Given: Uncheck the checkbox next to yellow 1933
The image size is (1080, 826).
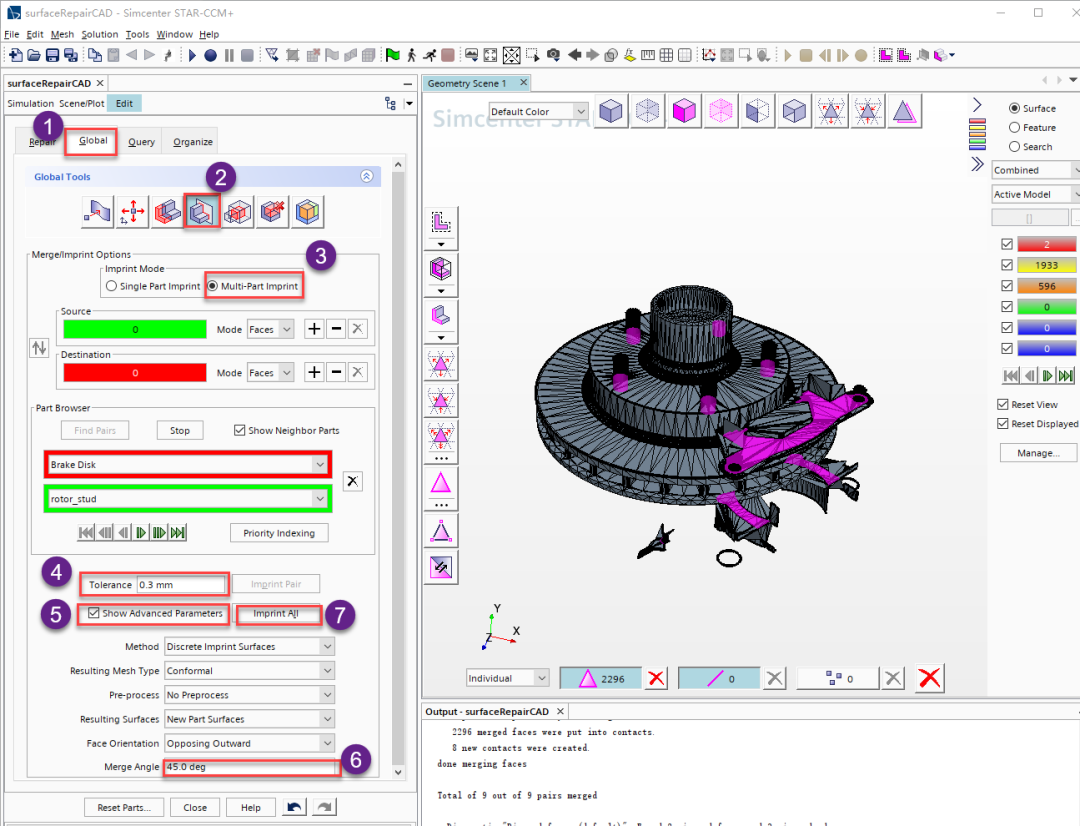Looking at the screenshot, I should (x=1007, y=265).
